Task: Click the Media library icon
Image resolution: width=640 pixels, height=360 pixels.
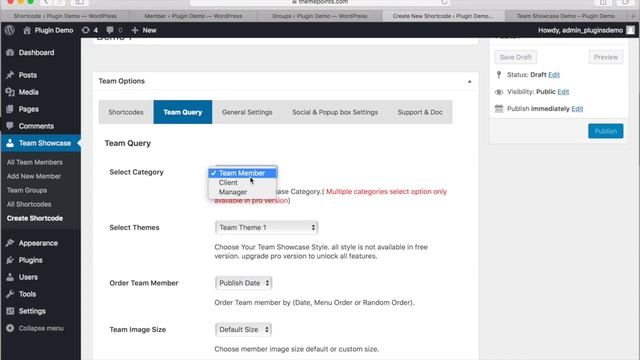Action: 10,92
